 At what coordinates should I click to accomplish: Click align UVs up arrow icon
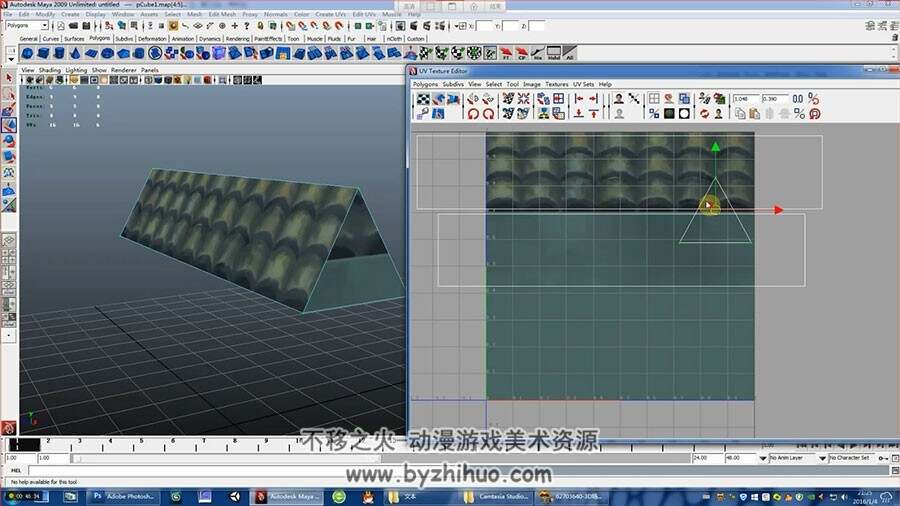(593, 114)
